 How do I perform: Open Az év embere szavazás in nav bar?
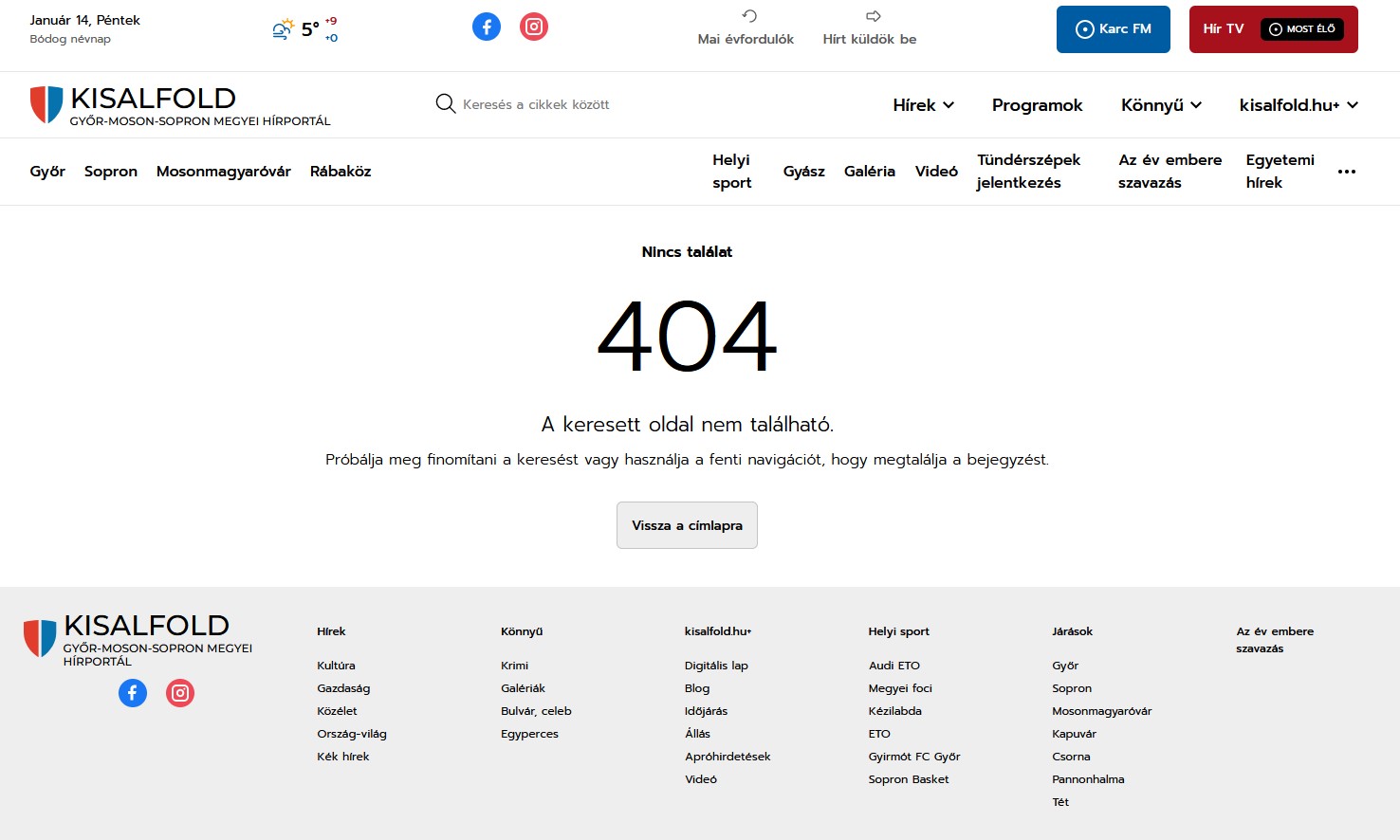coord(1170,172)
